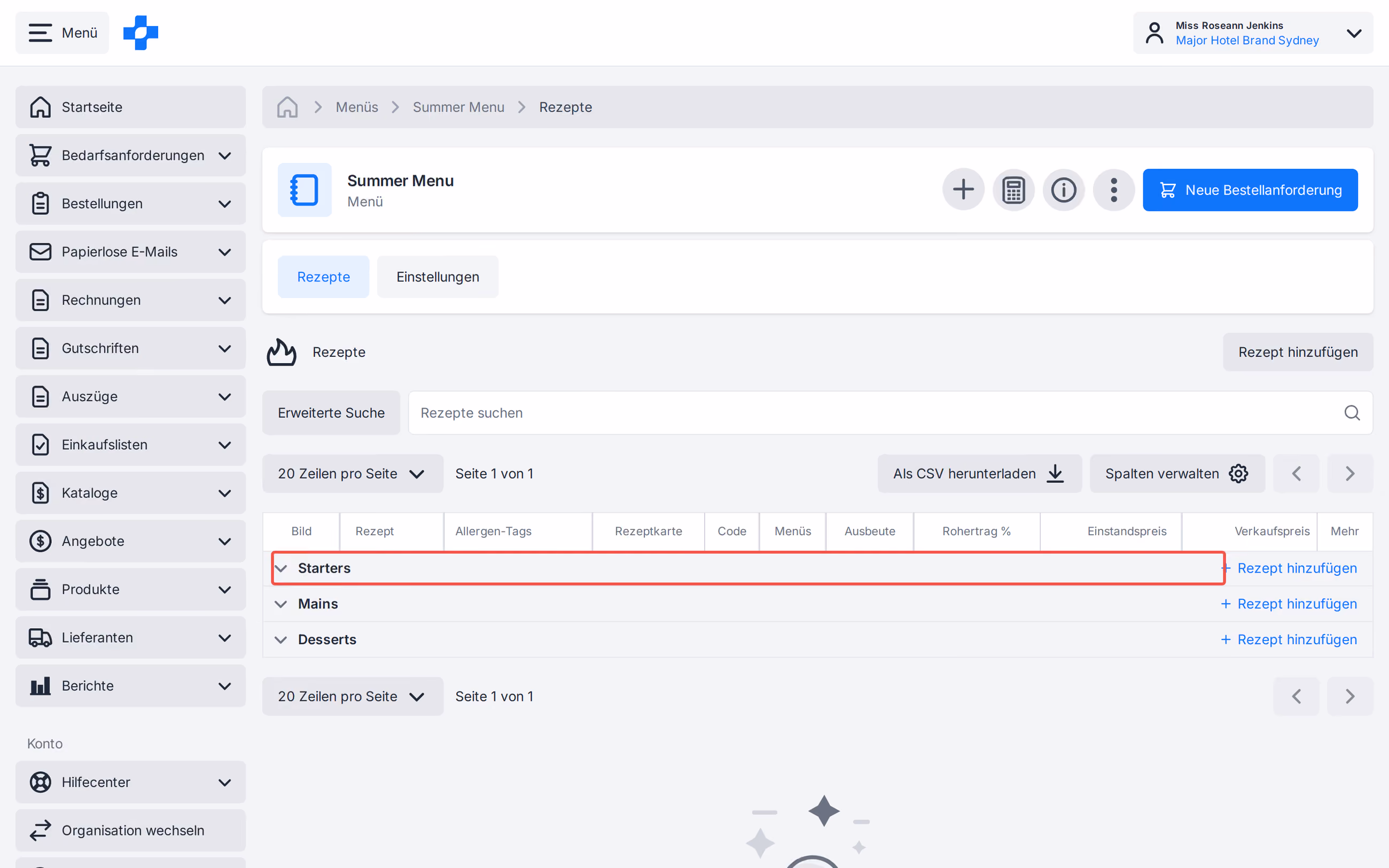Expand Bedarfsanforderungen sidebar section
Image resolution: width=1389 pixels, height=868 pixels.
[130, 155]
